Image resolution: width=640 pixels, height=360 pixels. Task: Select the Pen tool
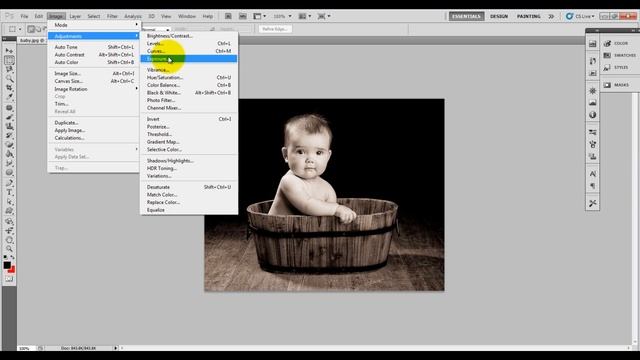pos(9,183)
